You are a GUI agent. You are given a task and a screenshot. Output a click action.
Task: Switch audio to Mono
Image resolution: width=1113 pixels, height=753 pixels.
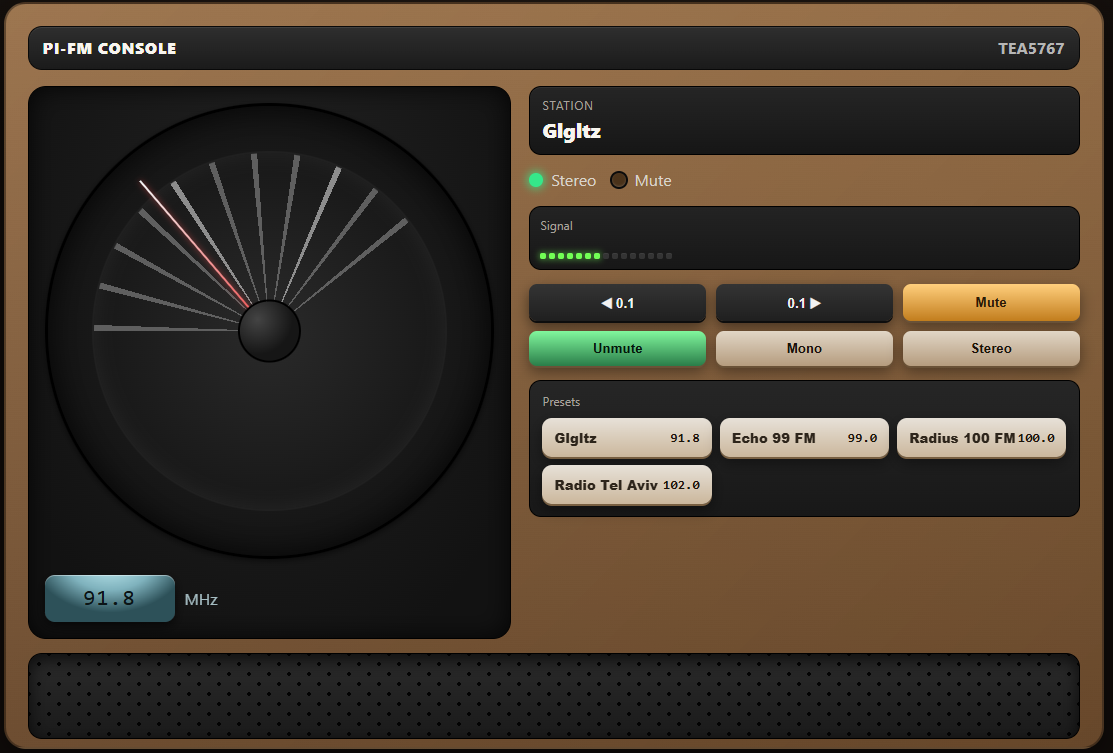click(x=804, y=348)
